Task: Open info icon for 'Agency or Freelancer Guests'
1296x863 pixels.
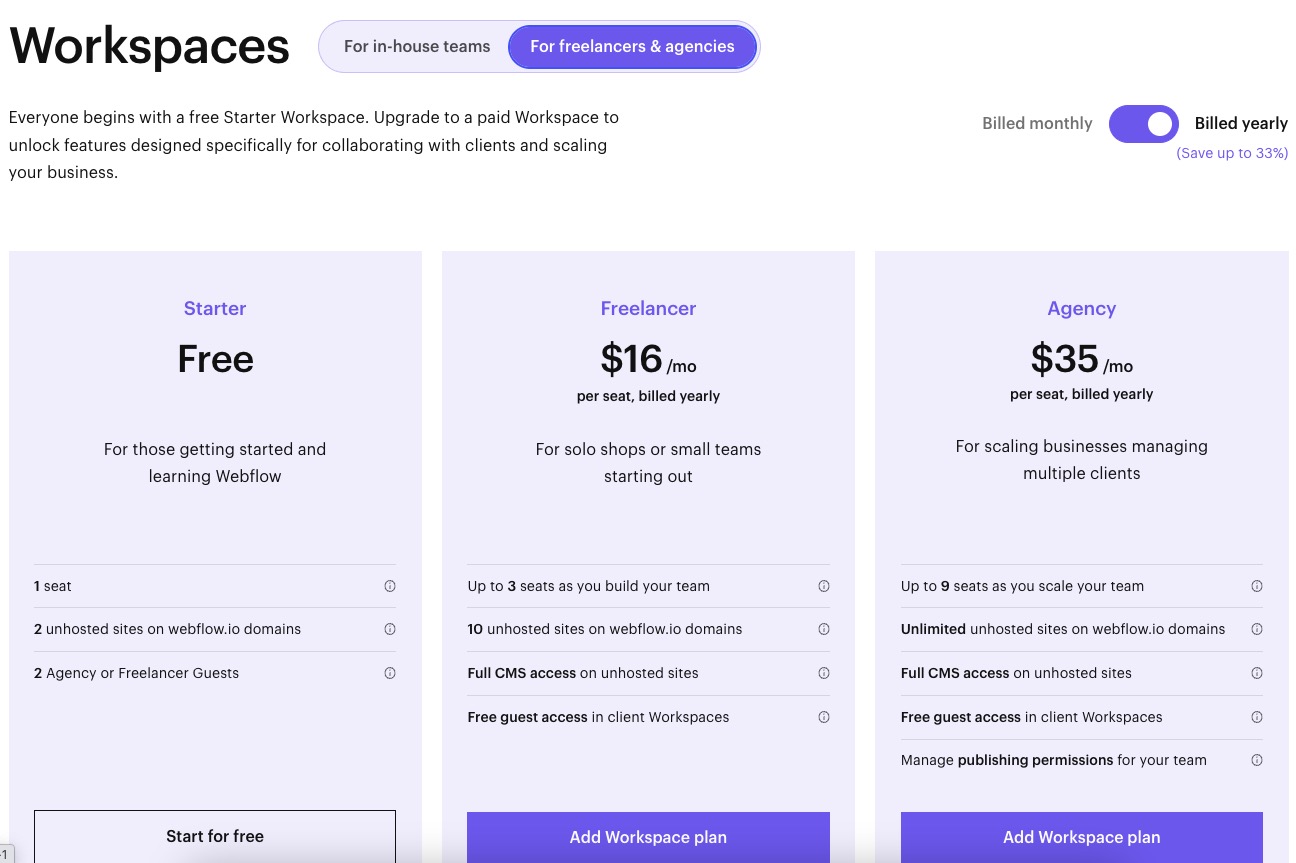Action: (390, 673)
